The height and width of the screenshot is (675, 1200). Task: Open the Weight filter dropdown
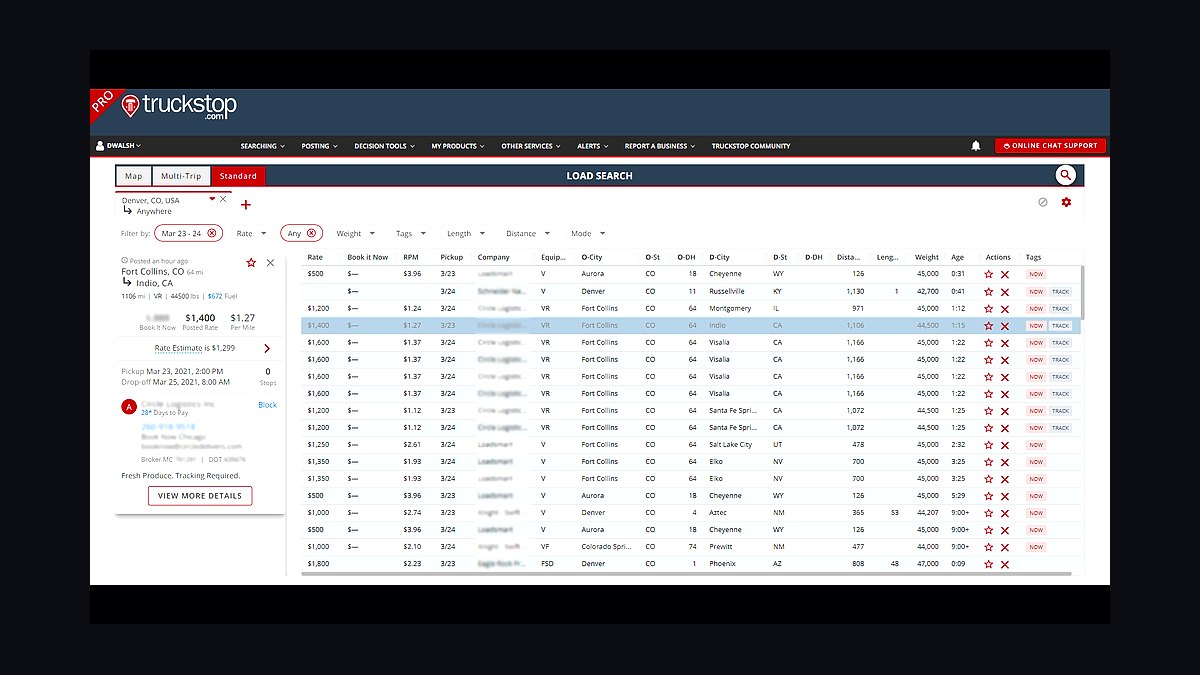pyautogui.click(x=354, y=233)
